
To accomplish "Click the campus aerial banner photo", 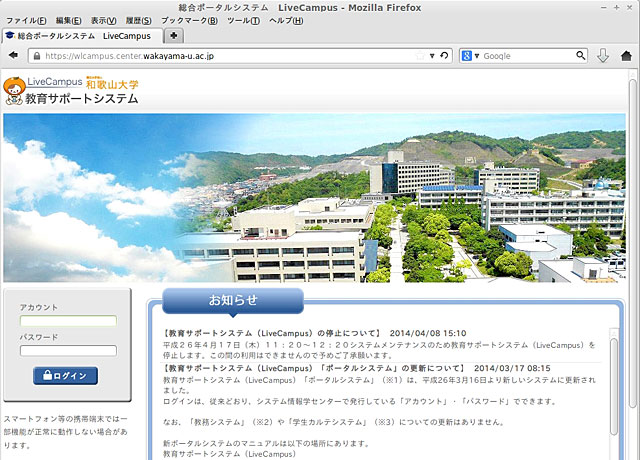I will pyautogui.click(x=314, y=198).
